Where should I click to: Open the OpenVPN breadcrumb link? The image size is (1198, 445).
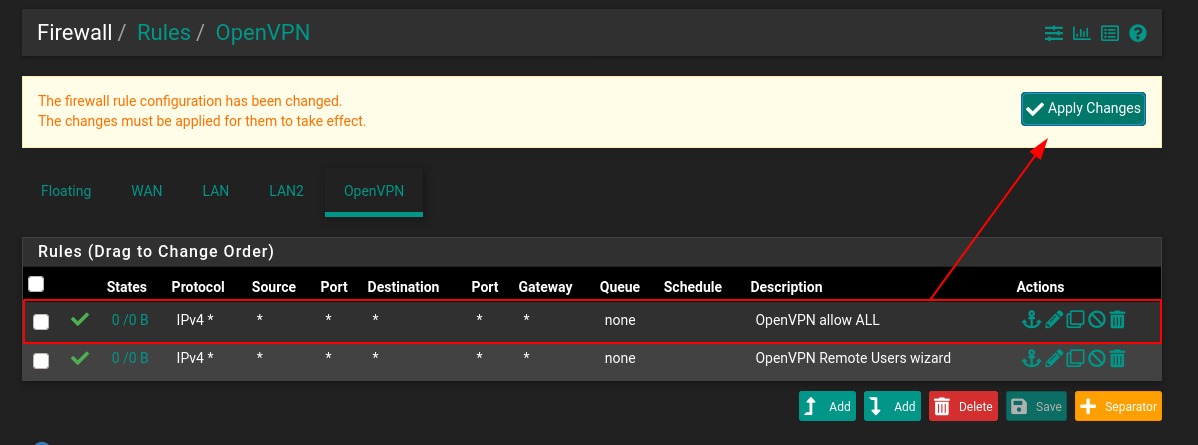263,33
